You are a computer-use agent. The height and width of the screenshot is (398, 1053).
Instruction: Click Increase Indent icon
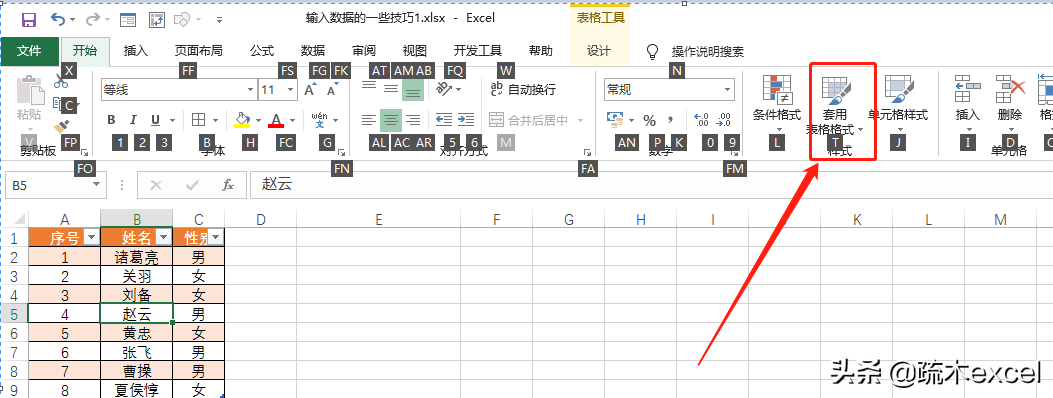click(466, 120)
